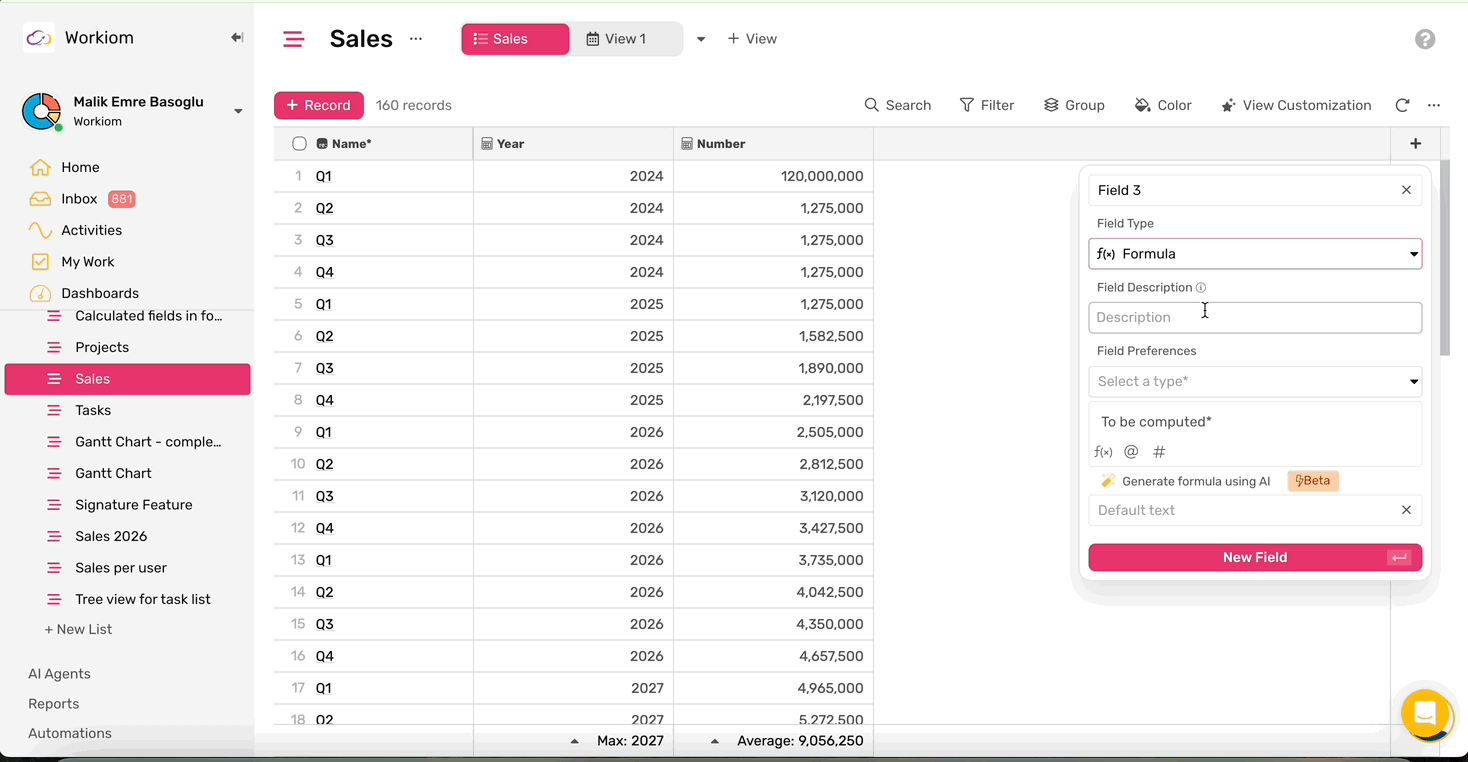The width and height of the screenshot is (1468, 762).
Task: Open the Color option in toolbar
Action: tap(1163, 105)
